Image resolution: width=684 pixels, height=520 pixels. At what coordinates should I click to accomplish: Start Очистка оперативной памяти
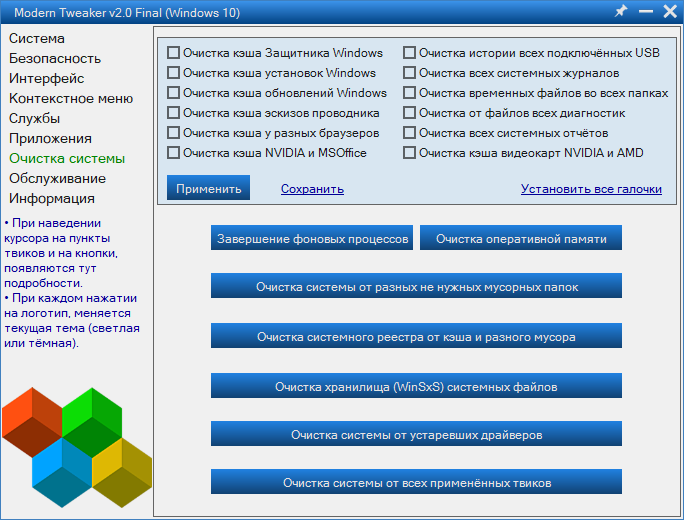521,238
